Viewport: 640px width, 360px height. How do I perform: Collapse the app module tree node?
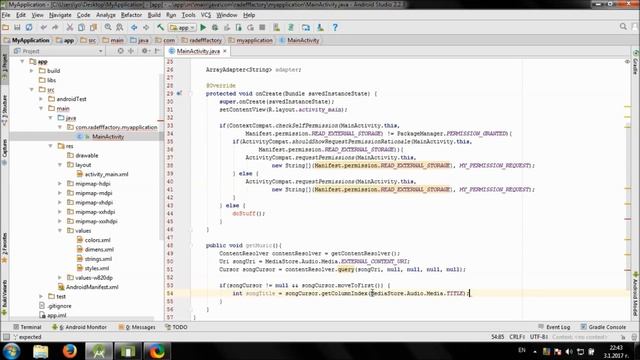tap(22, 61)
